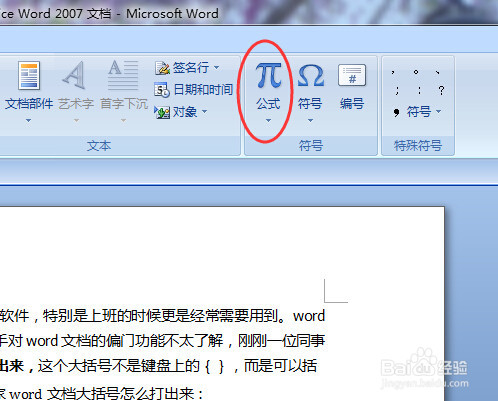Screen dimensions: 498x401
Task: Click the 首字下沉 drop cap icon
Action: click(123, 75)
